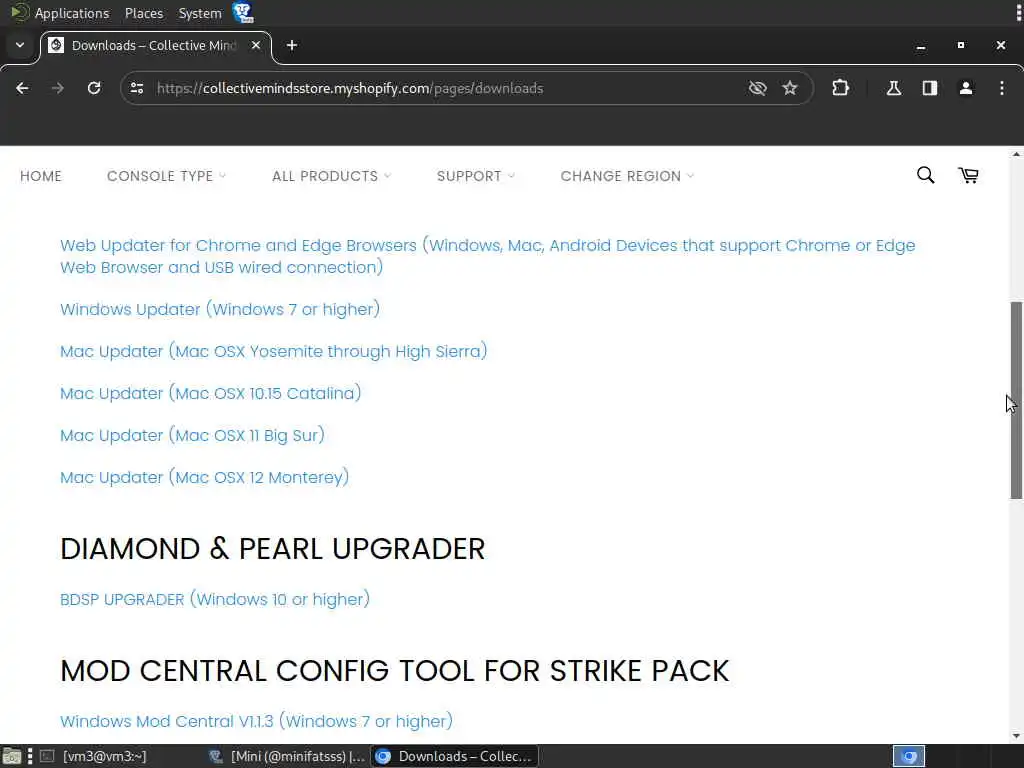
Task: Switch to the vm3@vm3 terminal in taskbar
Action: coord(93,756)
